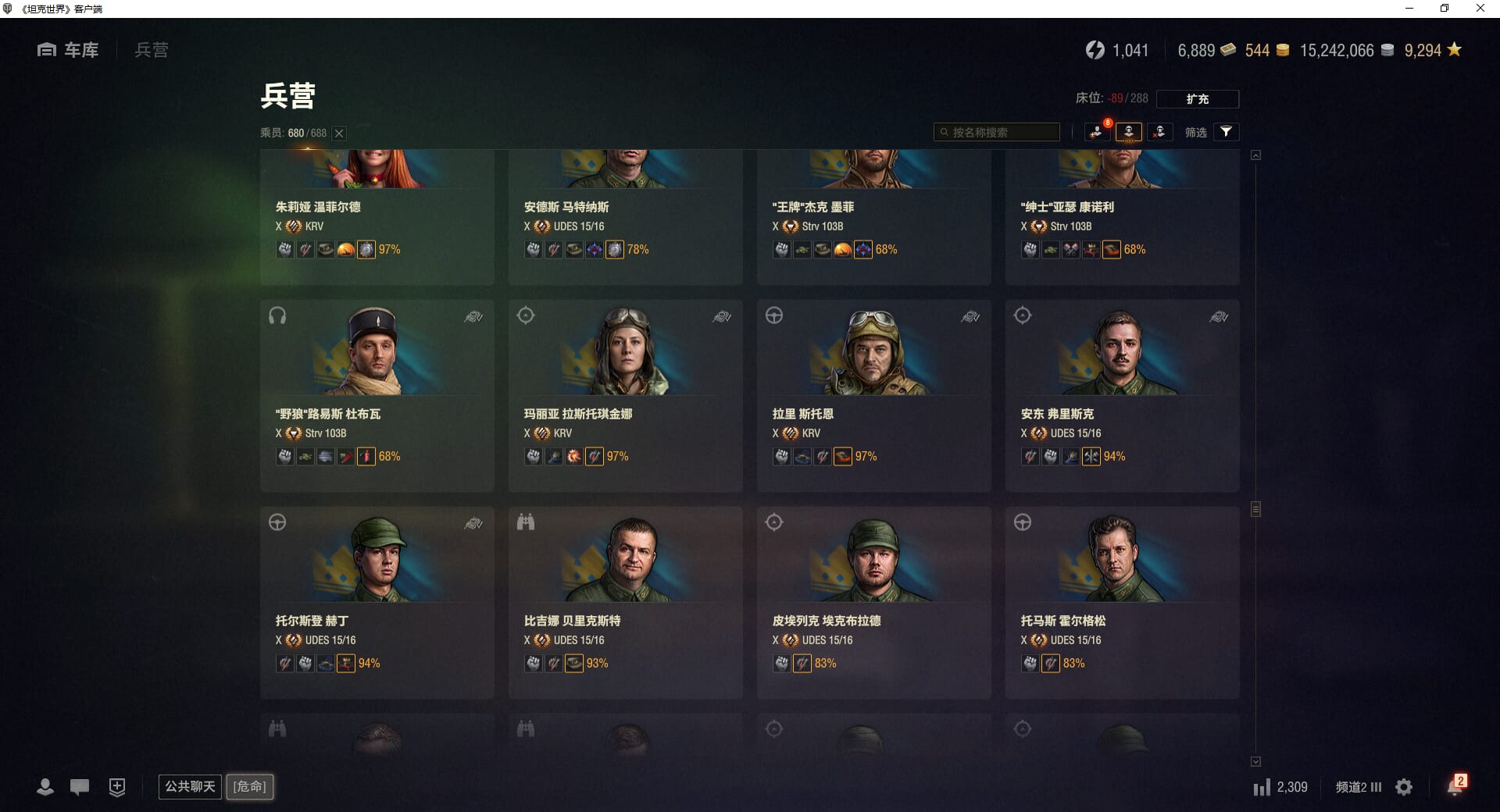Open the settings gear icon
This screenshot has width=1500, height=812.
pyautogui.click(x=1404, y=787)
